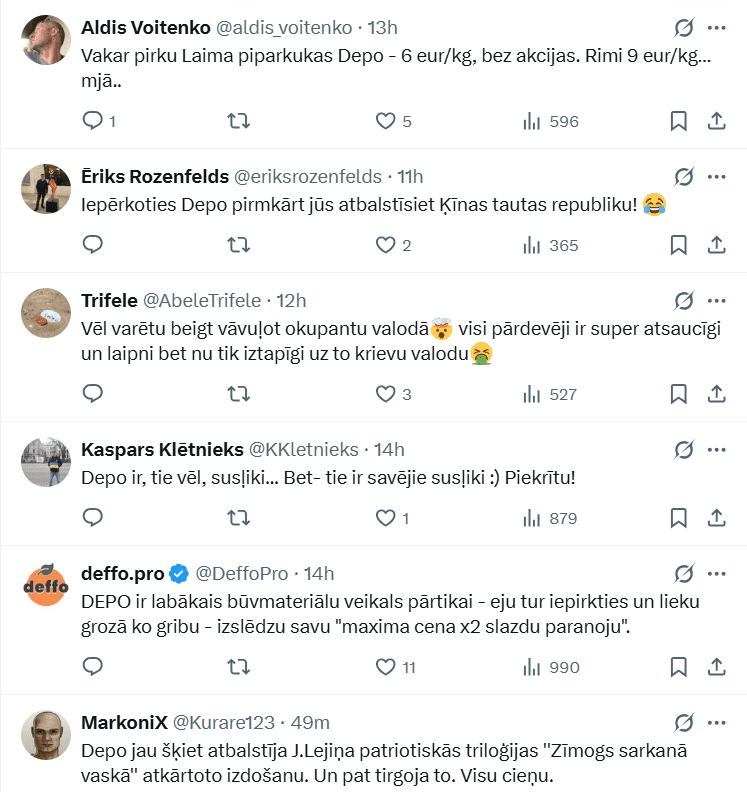
Task: Click Trifele's profile avatar
Action: pyautogui.click(x=45, y=312)
